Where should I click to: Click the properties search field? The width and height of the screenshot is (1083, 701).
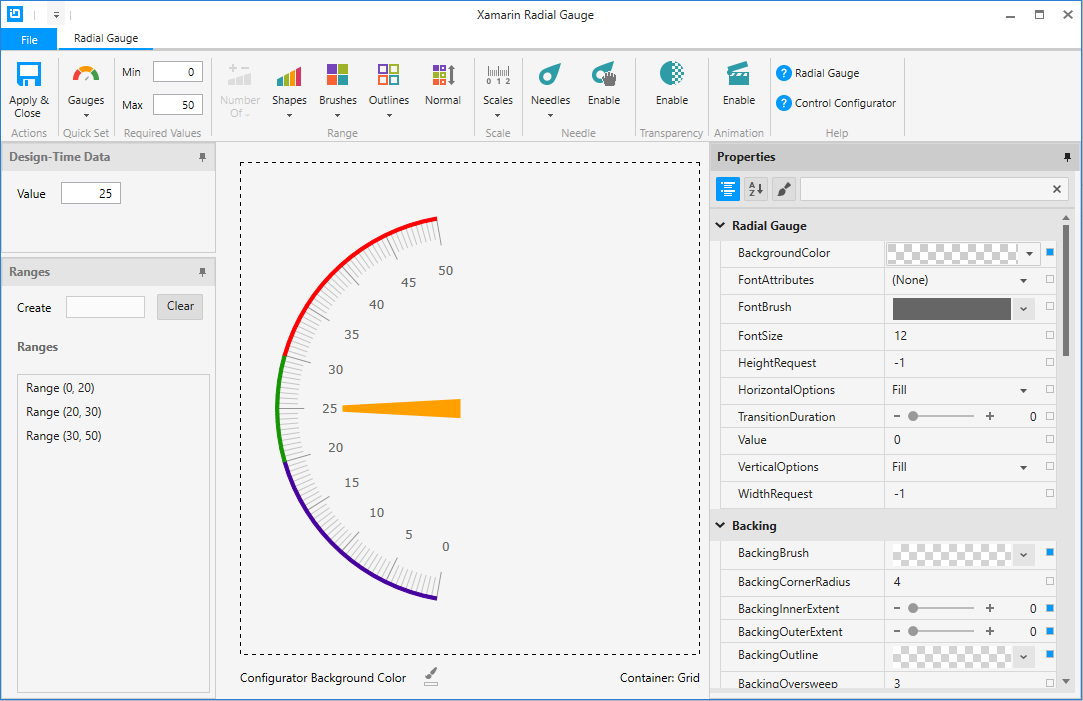pos(924,189)
